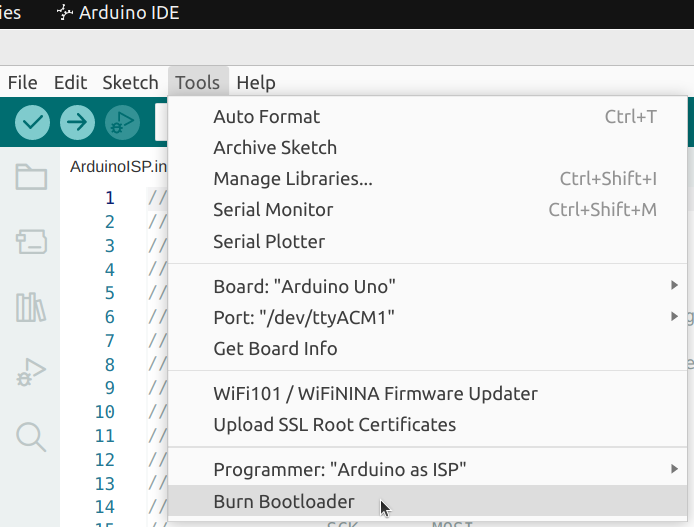Click the Arduino IDE title bar icon
Image resolution: width=694 pixels, height=527 pixels.
pyautogui.click(x=65, y=12)
